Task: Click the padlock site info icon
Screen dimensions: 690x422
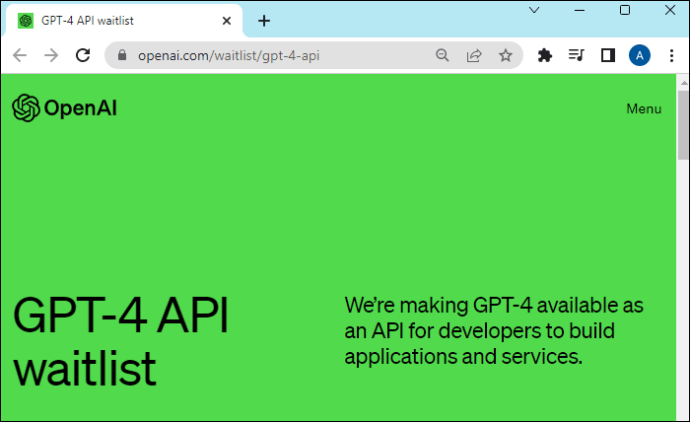Action: pyautogui.click(x=122, y=55)
